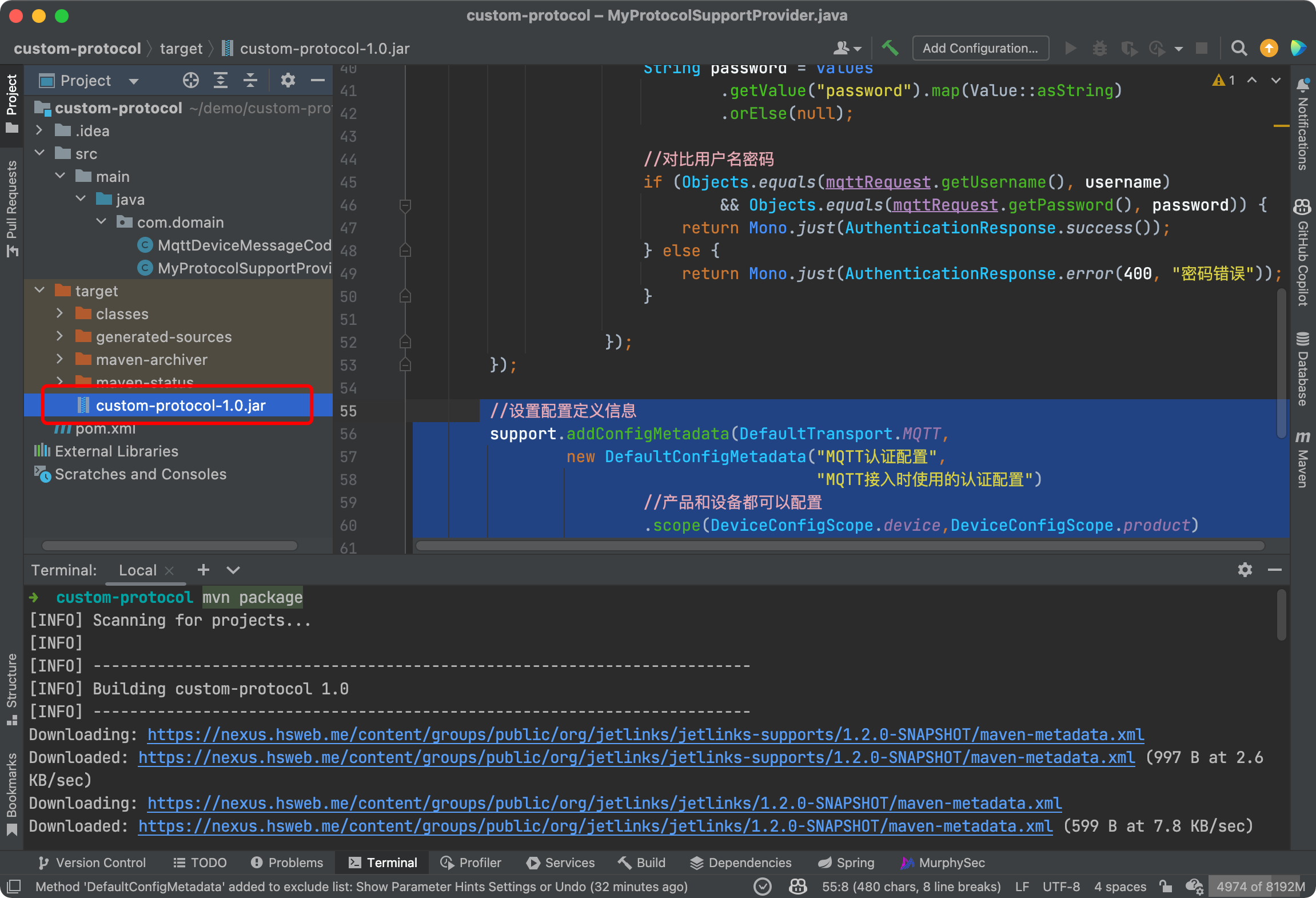1316x898 pixels.
Task: Hide the Terminal panel with minus icon
Action: tap(1274, 570)
